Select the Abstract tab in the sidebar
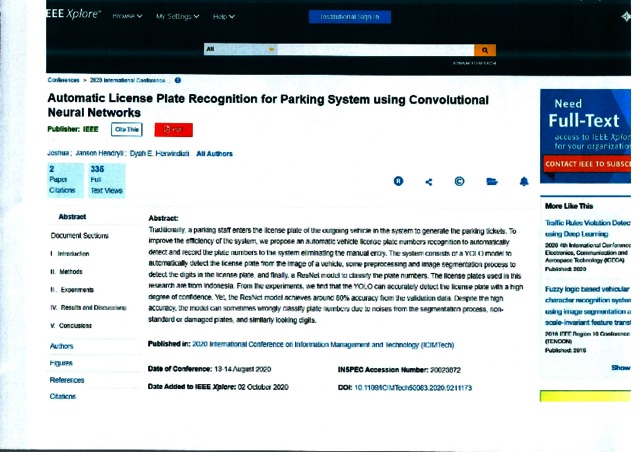Screen dimensions: 640x452 pyautogui.click(x=72, y=216)
